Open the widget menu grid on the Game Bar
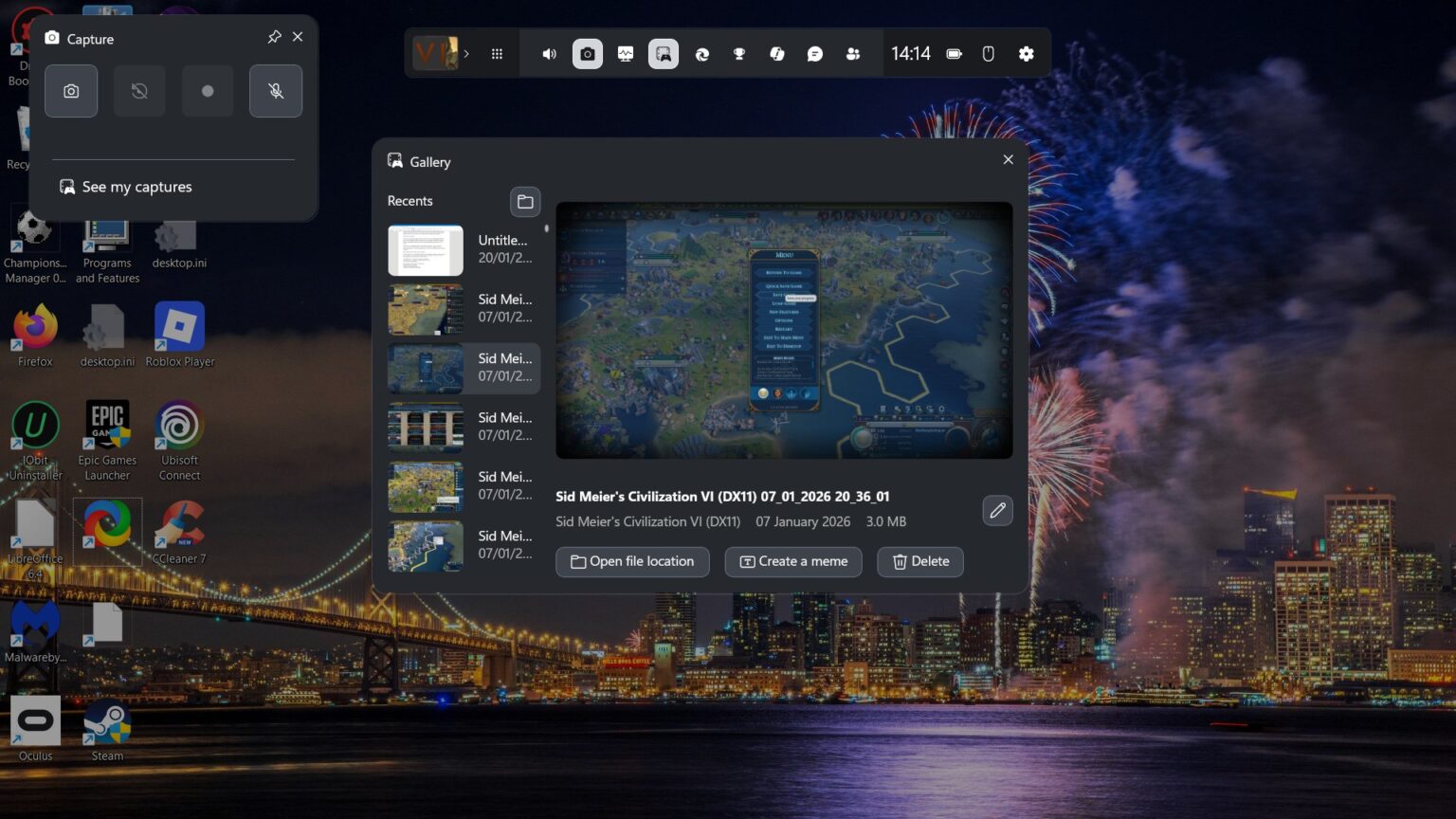This screenshot has height=819, width=1456. 497,54
